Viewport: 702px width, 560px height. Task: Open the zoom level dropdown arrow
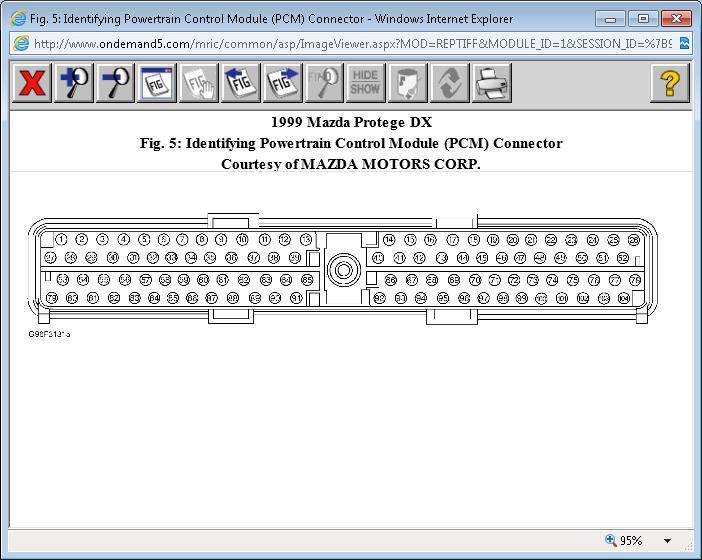pos(667,541)
